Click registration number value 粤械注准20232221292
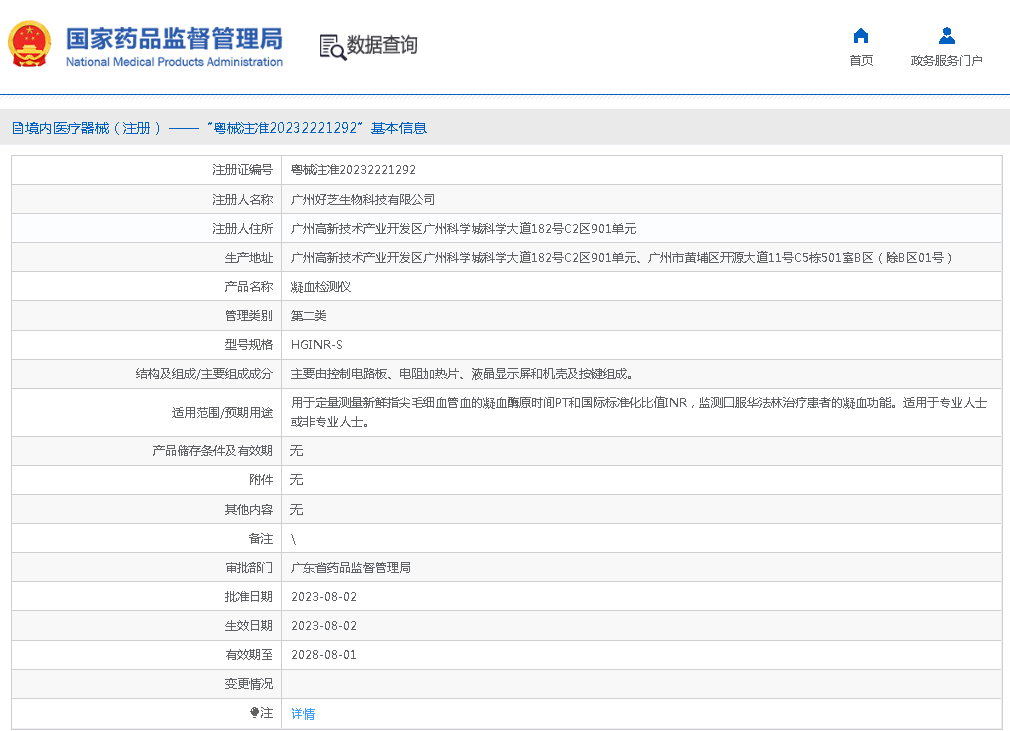Image resolution: width=1010 pixels, height=731 pixels. (x=353, y=170)
